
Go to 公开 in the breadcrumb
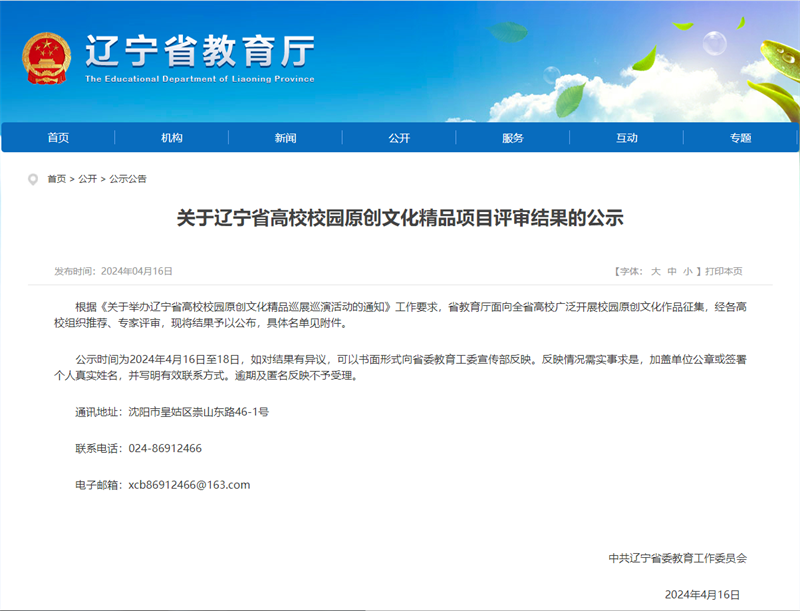[x=87, y=179]
